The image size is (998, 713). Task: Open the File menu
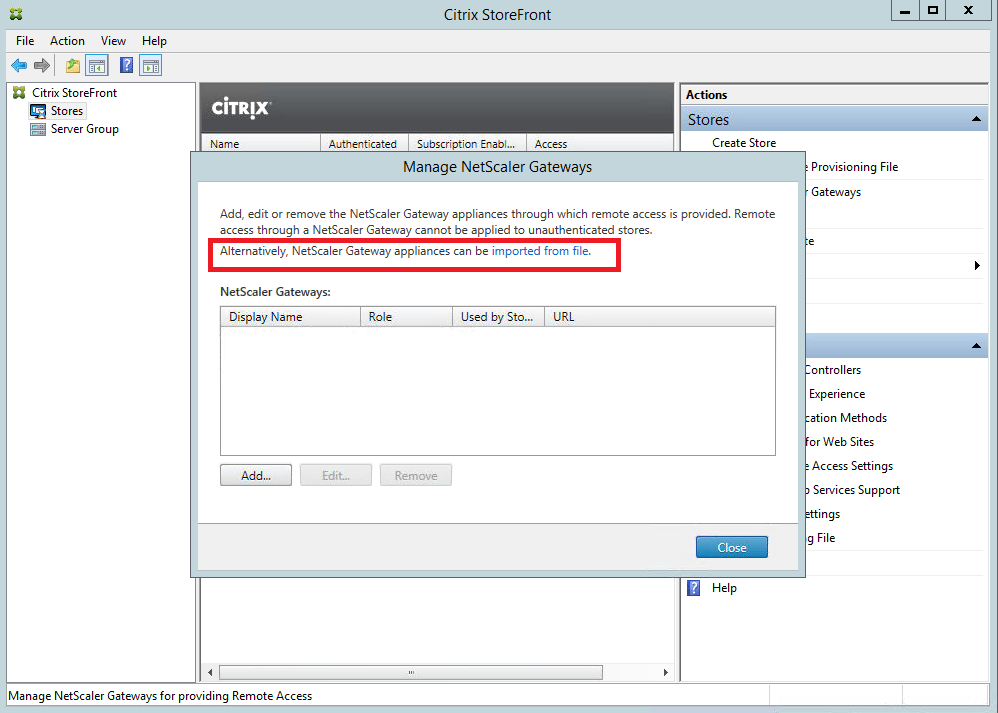25,41
